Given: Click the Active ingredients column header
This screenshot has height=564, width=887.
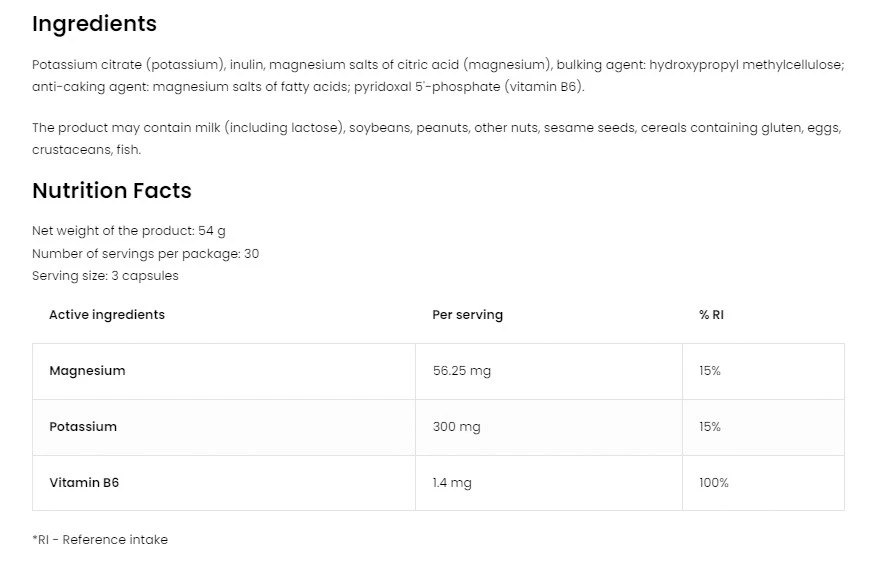Looking at the screenshot, I should click(107, 314).
